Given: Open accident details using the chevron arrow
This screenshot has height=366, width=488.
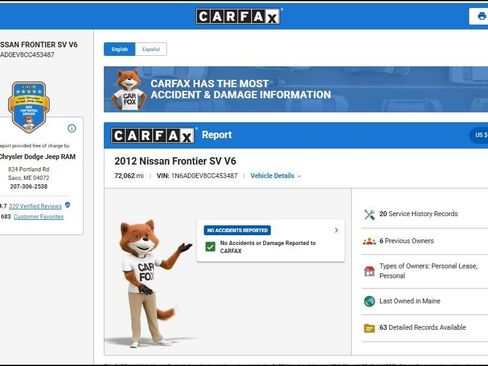Looking at the screenshot, I should click(336, 230).
